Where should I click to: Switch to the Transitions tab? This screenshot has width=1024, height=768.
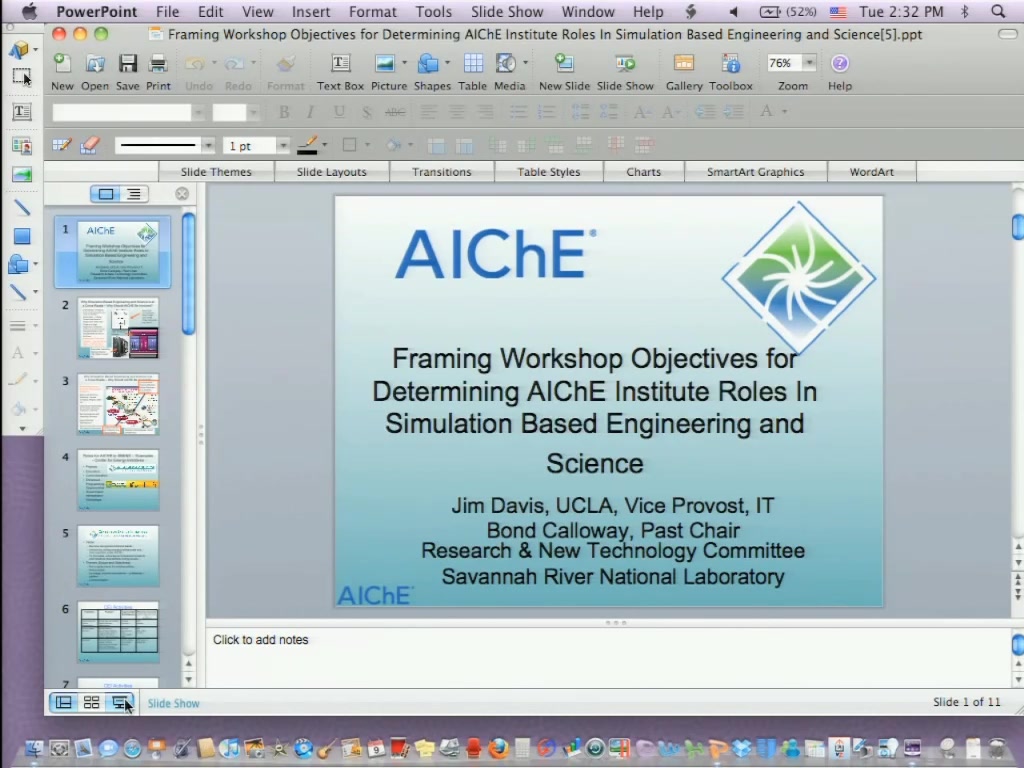point(441,172)
